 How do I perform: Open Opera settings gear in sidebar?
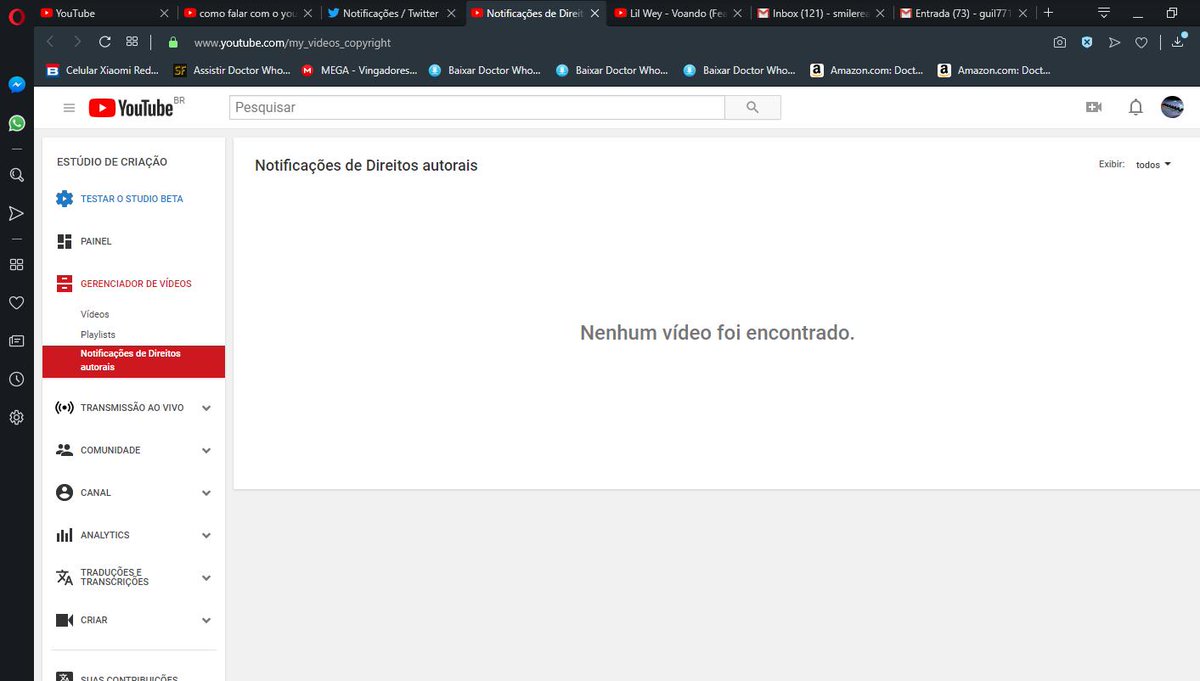point(16,418)
